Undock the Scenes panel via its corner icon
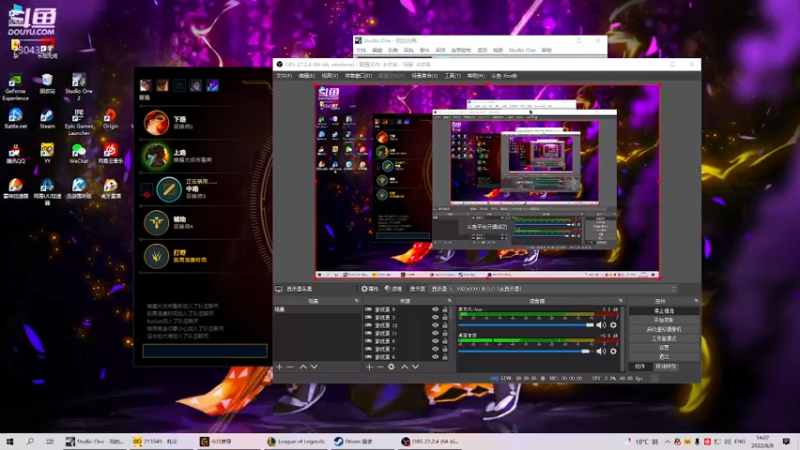The width and height of the screenshot is (800, 450). (357, 301)
